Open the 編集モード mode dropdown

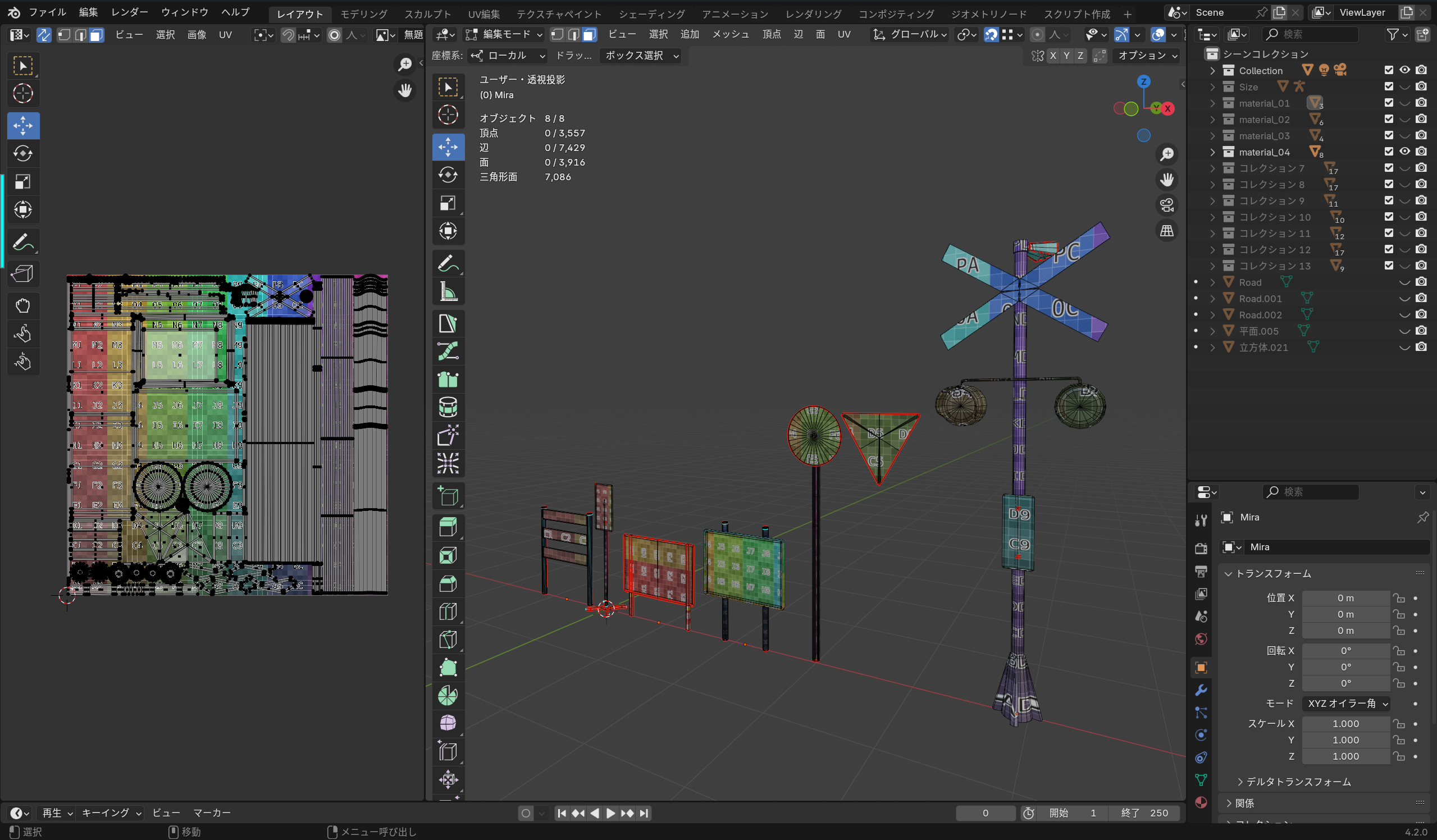tap(505, 35)
